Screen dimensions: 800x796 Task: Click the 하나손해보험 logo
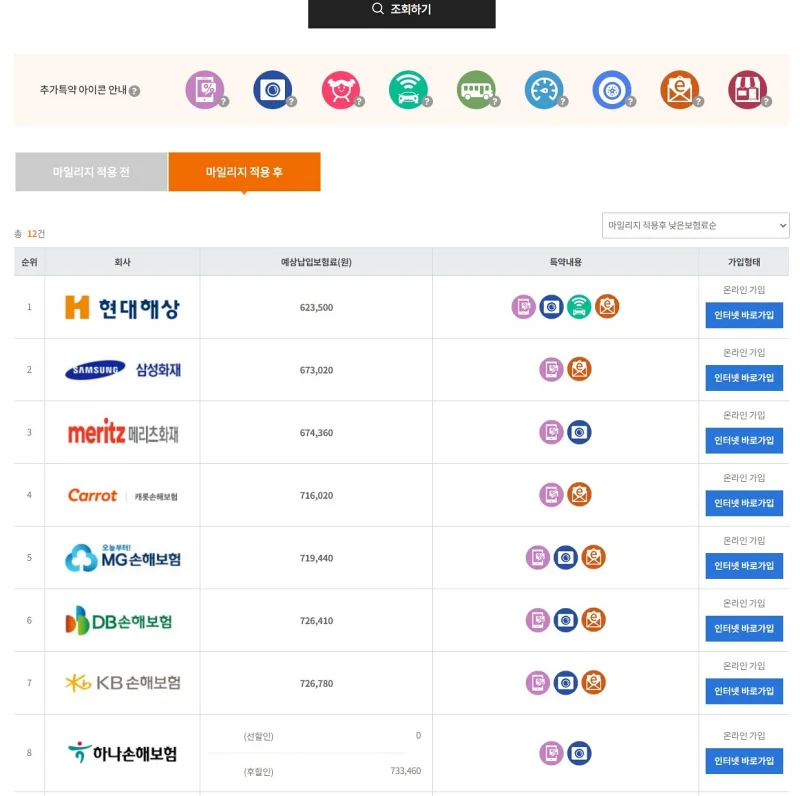point(122,753)
